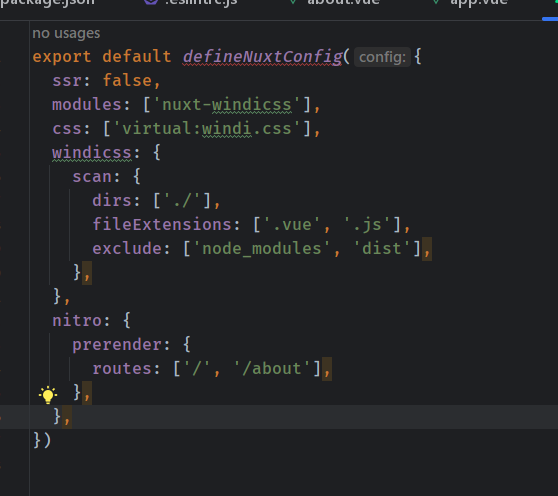
Task: Click the highlighted comma after the routes array
Action: pos(327,369)
